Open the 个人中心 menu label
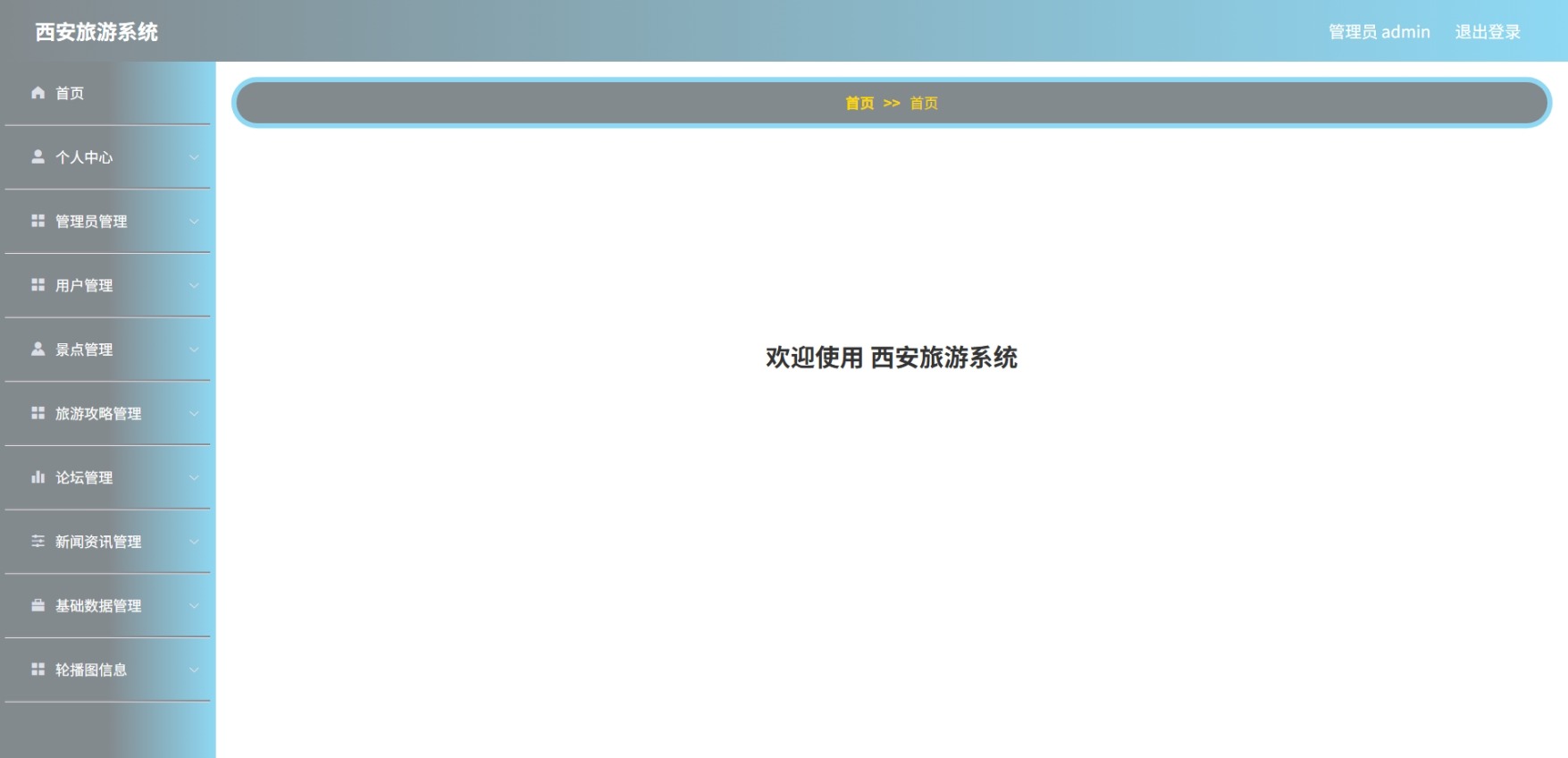 pyautogui.click(x=84, y=157)
